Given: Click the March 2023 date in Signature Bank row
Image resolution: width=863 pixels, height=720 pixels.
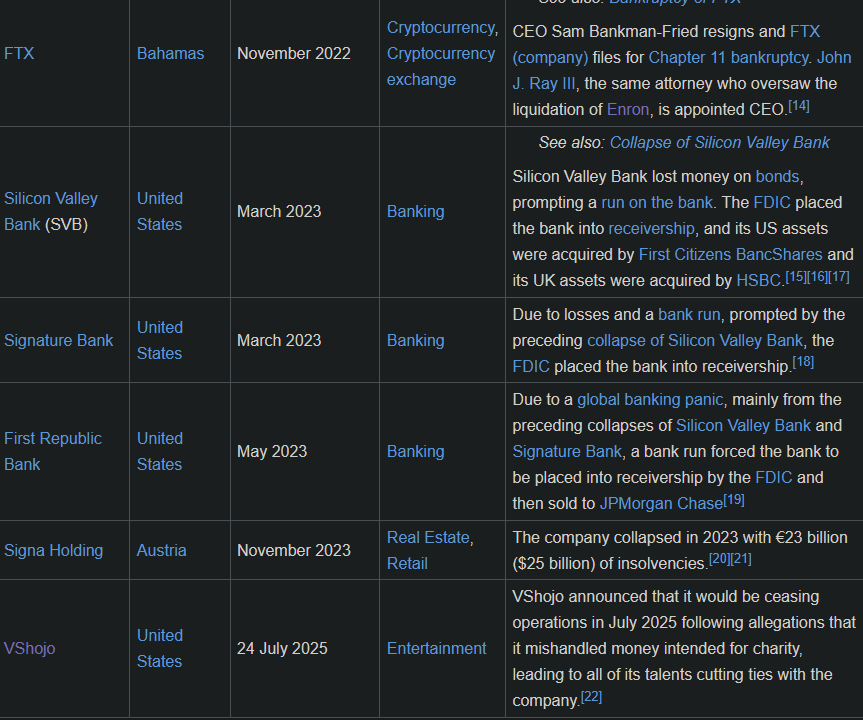Looking at the screenshot, I should (278, 340).
